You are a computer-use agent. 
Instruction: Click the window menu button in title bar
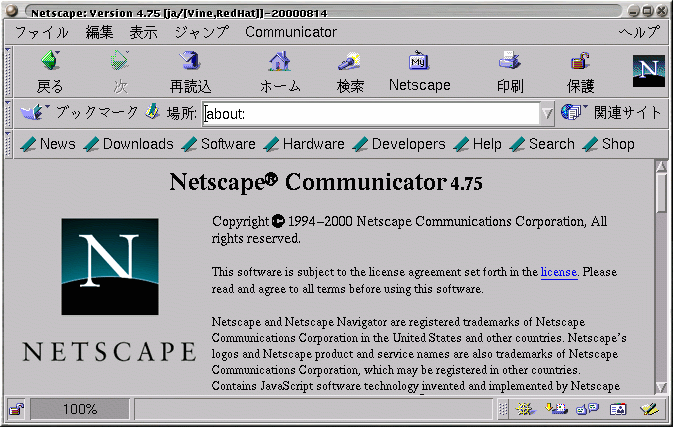coord(12,11)
